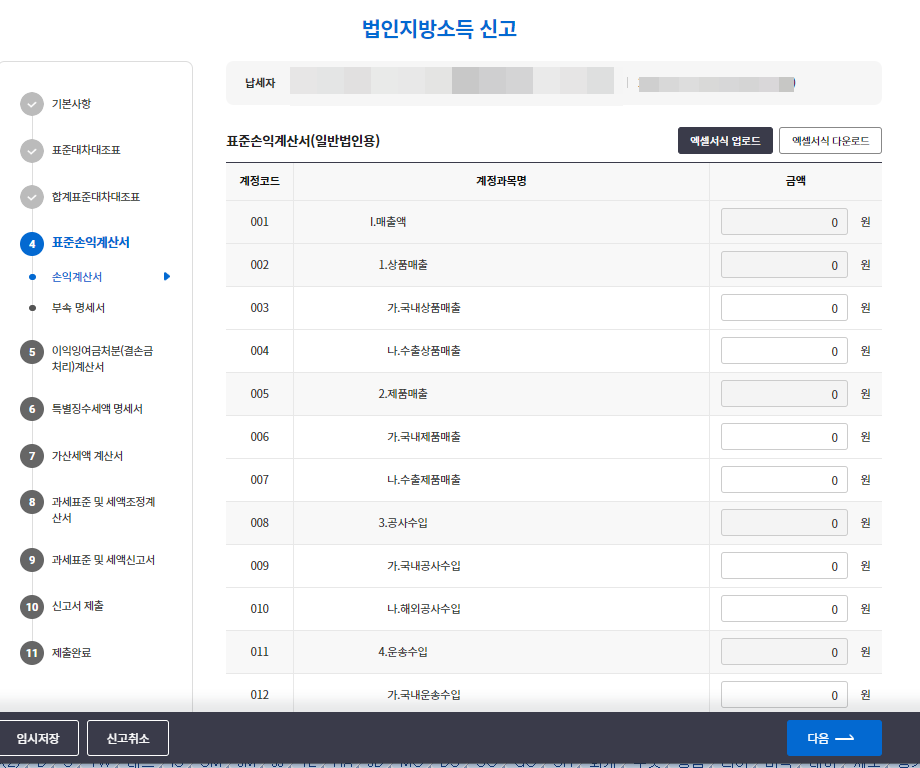Click 신고취소 to cancel the filing
920x768 pixels.
127,737
